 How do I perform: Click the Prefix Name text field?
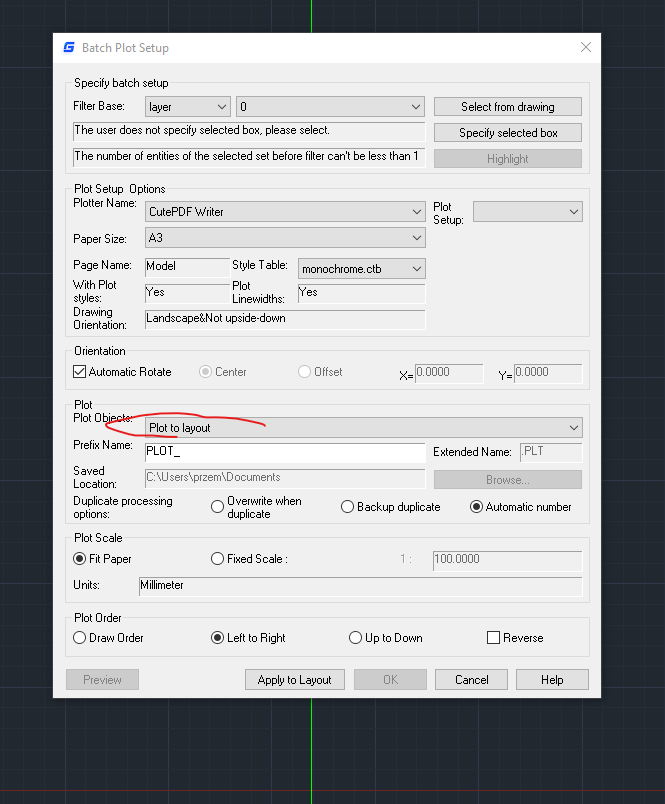[x=285, y=453]
